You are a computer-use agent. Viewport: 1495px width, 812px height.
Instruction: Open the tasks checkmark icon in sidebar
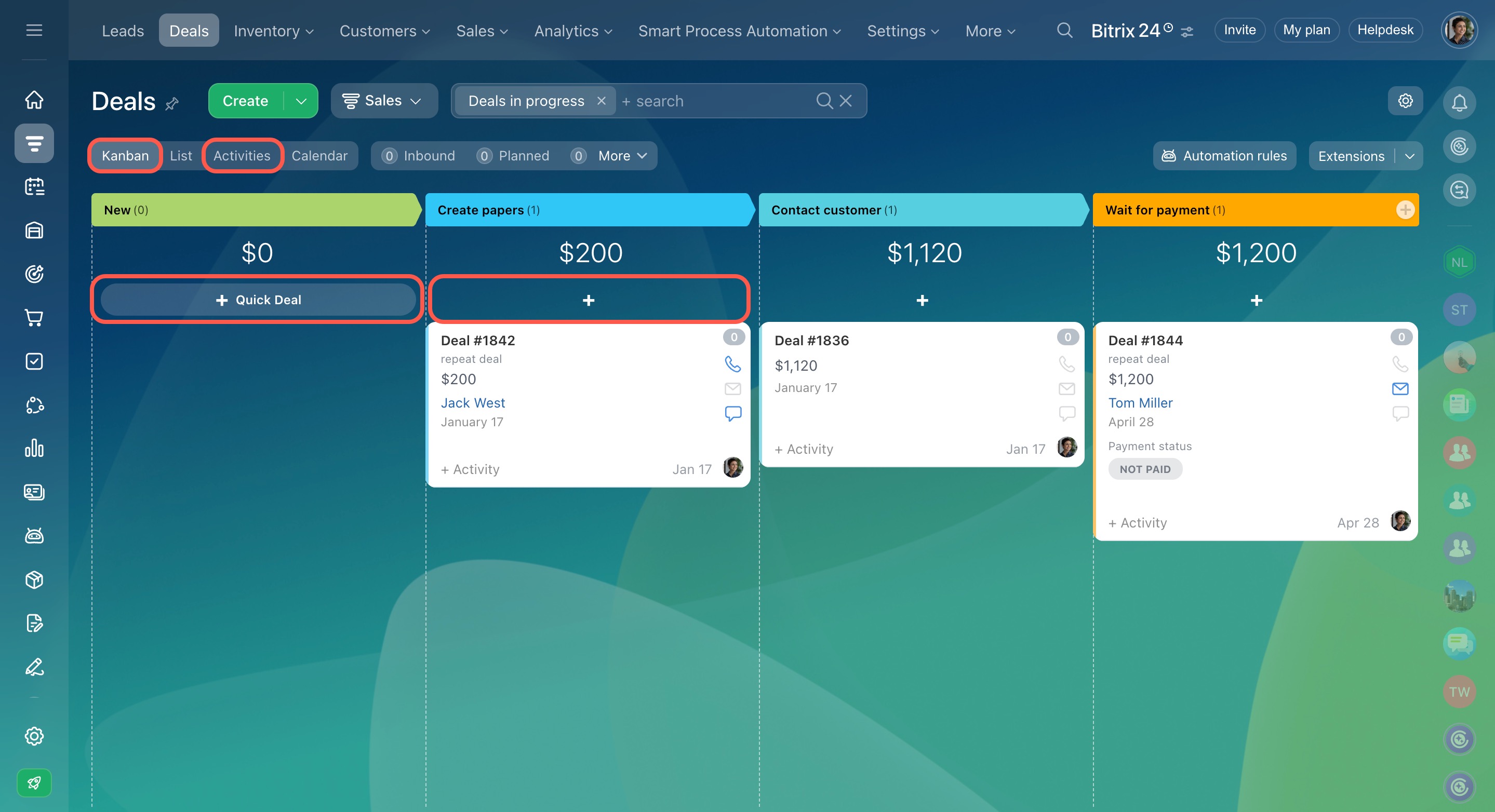[34, 361]
